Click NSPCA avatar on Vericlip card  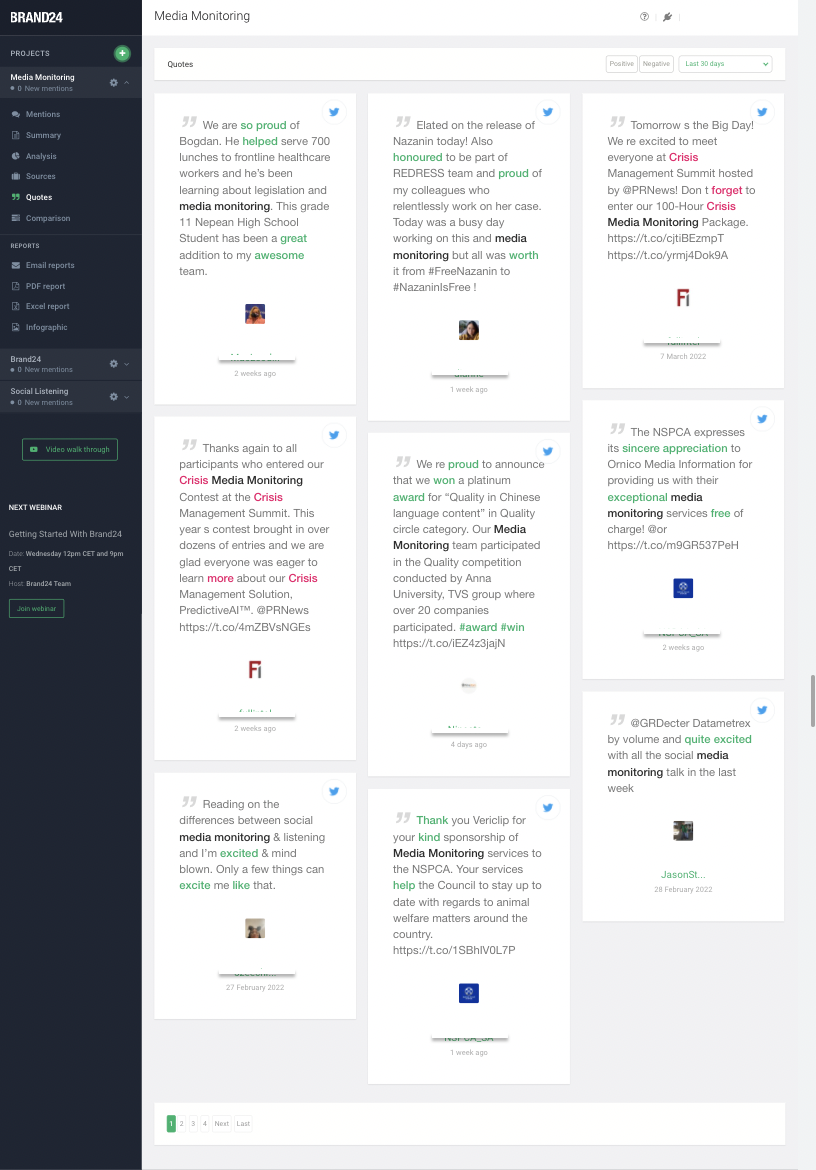pyautogui.click(x=468, y=993)
